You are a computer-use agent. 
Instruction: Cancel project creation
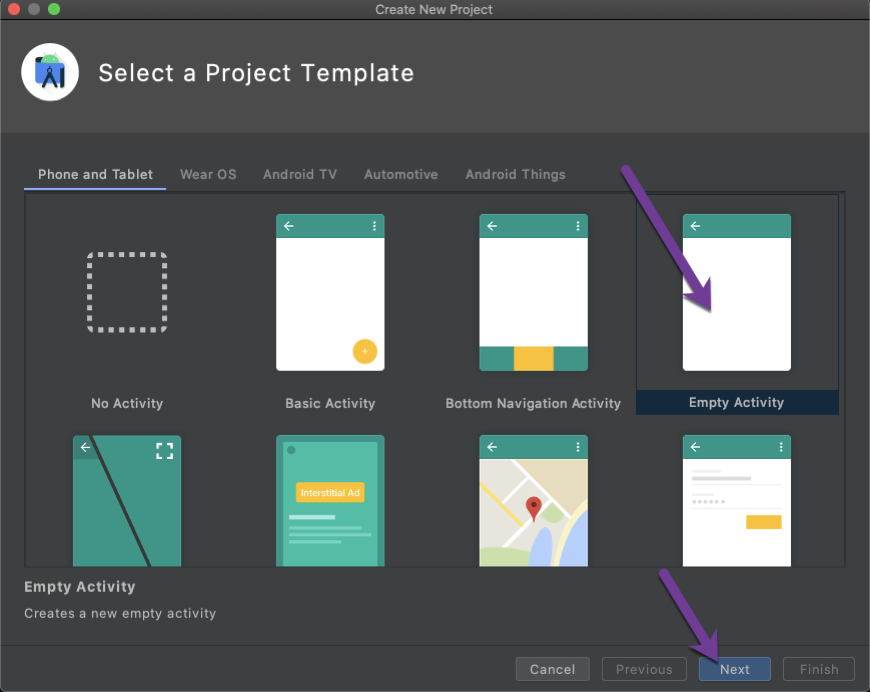pyautogui.click(x=552, y=669)
